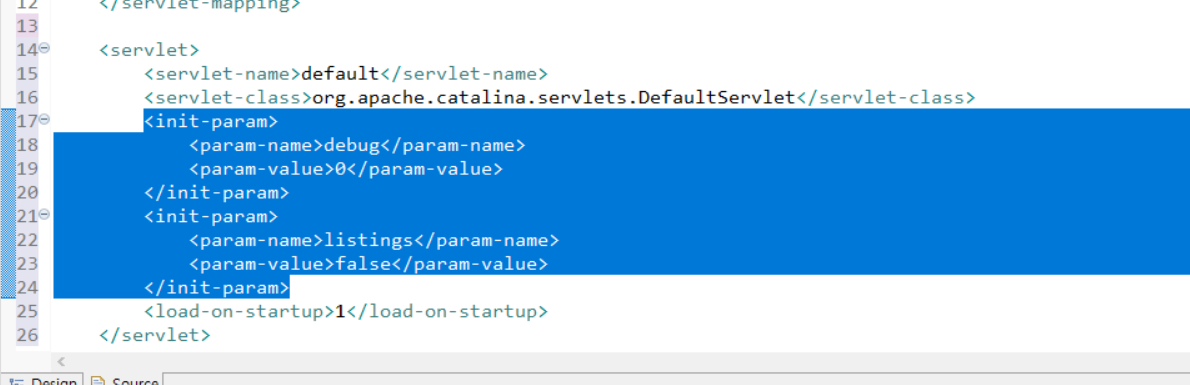Screen dimensions: 1190x385
Task: Collapse the servlet element fold at line 14
Action: point(44,49)
